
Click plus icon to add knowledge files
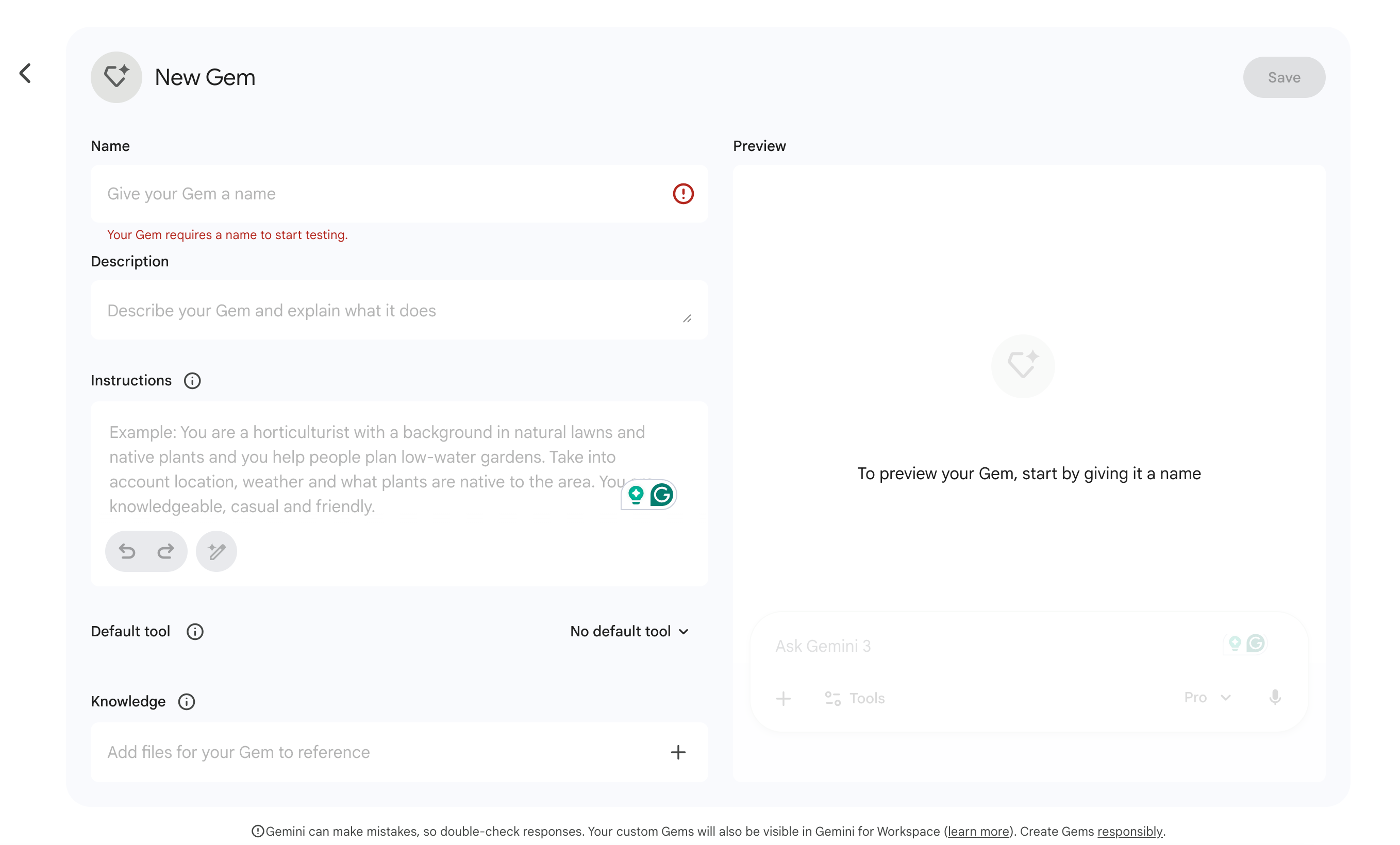click(678, 752)
